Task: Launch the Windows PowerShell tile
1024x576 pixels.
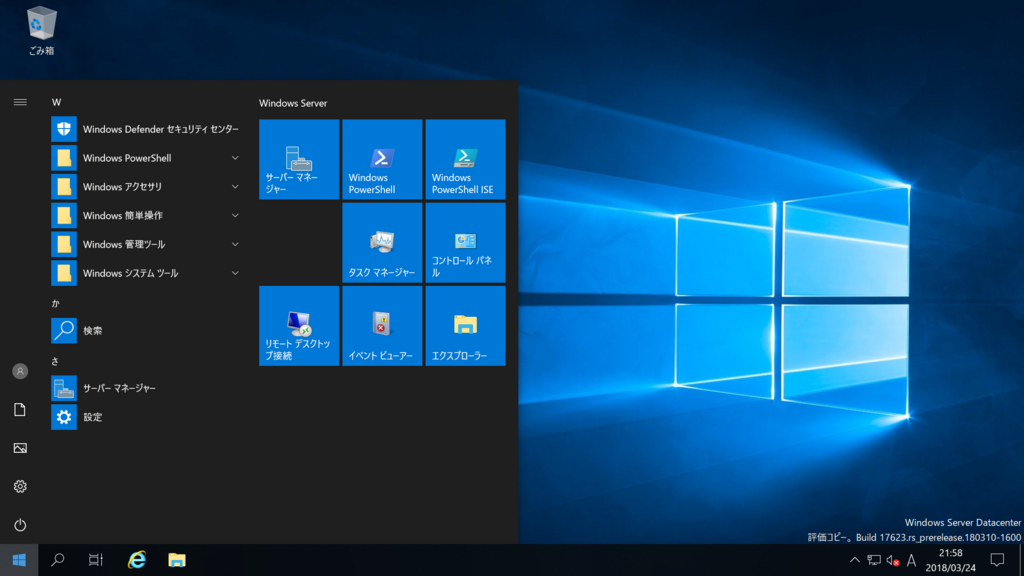Action: tap(382, 159)
